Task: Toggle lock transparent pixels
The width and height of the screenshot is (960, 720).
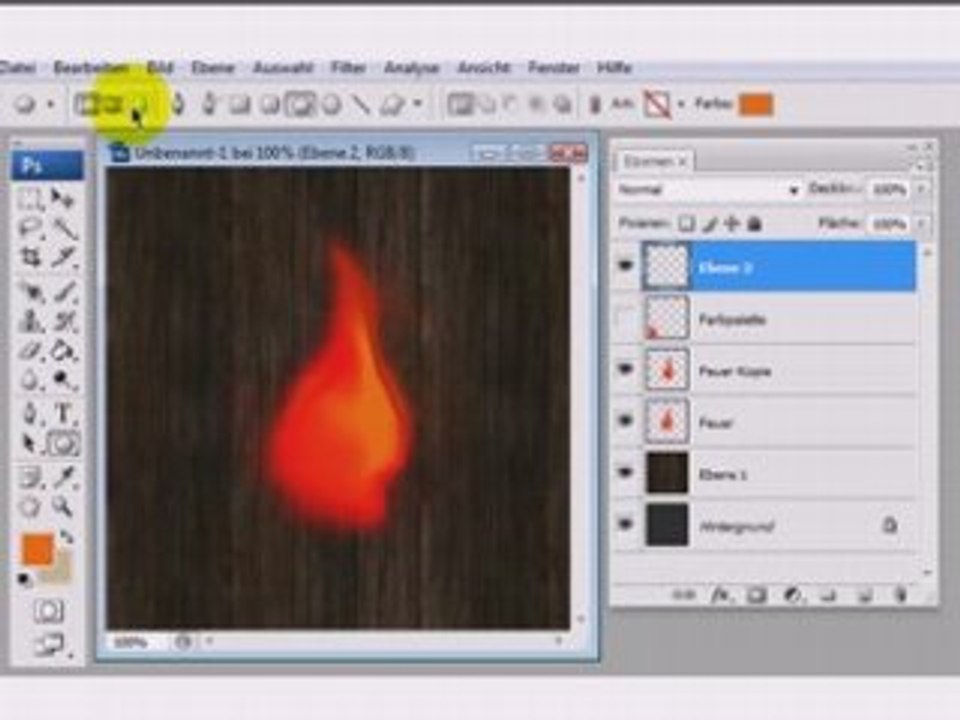Action: [x=687, y=224]
